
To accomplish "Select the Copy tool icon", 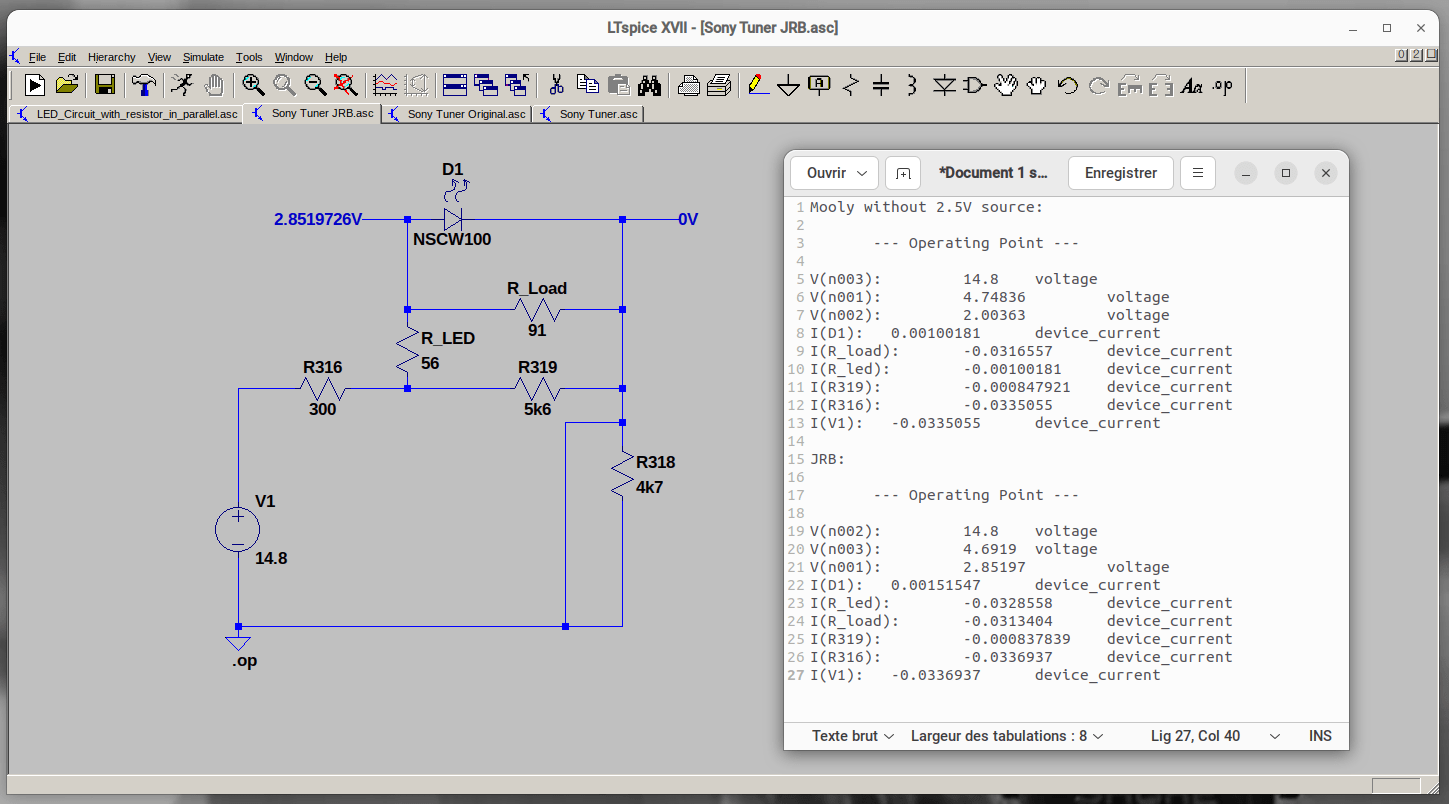I will pyautogui.click(x=588, y=85).
